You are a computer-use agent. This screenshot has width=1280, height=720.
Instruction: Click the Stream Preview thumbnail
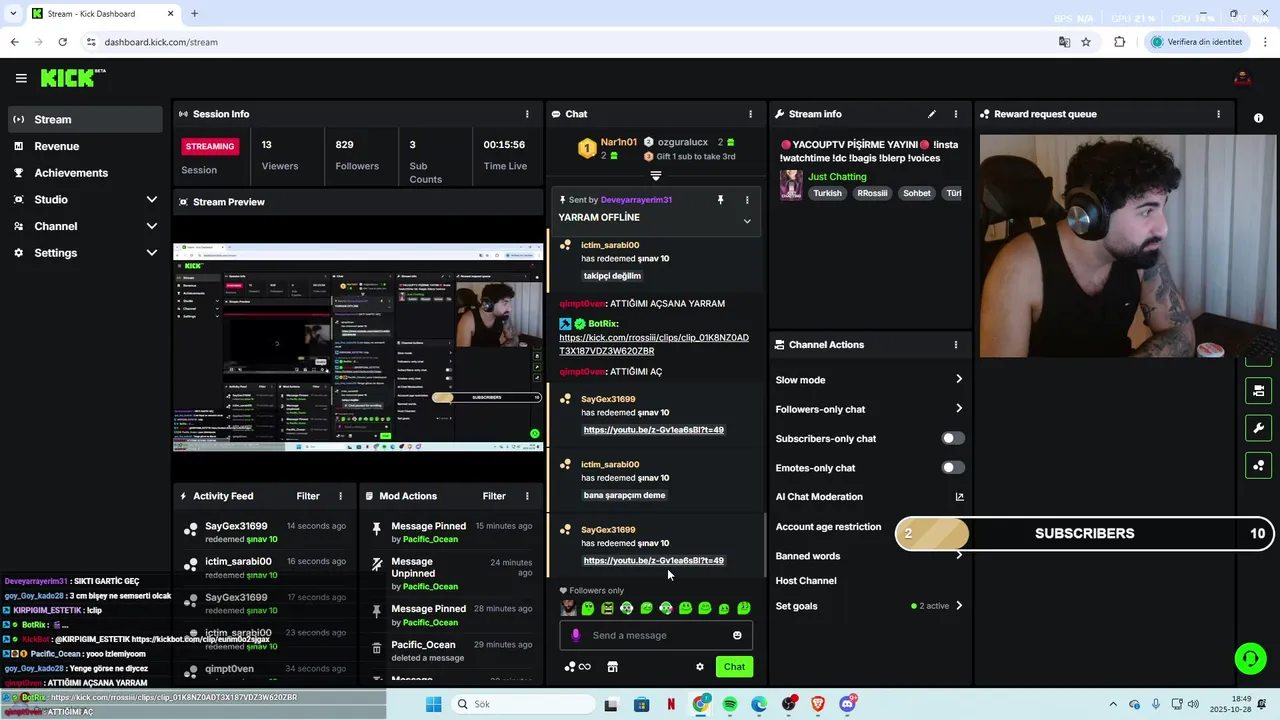[x=358, y=348]
